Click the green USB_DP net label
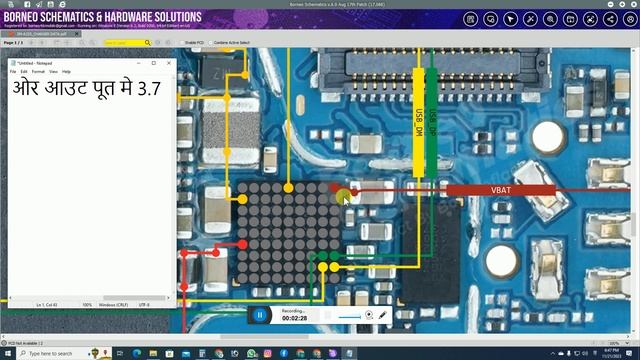Image resolution: width=640 pixels, height=360 pixels. (x=432, y=122)
